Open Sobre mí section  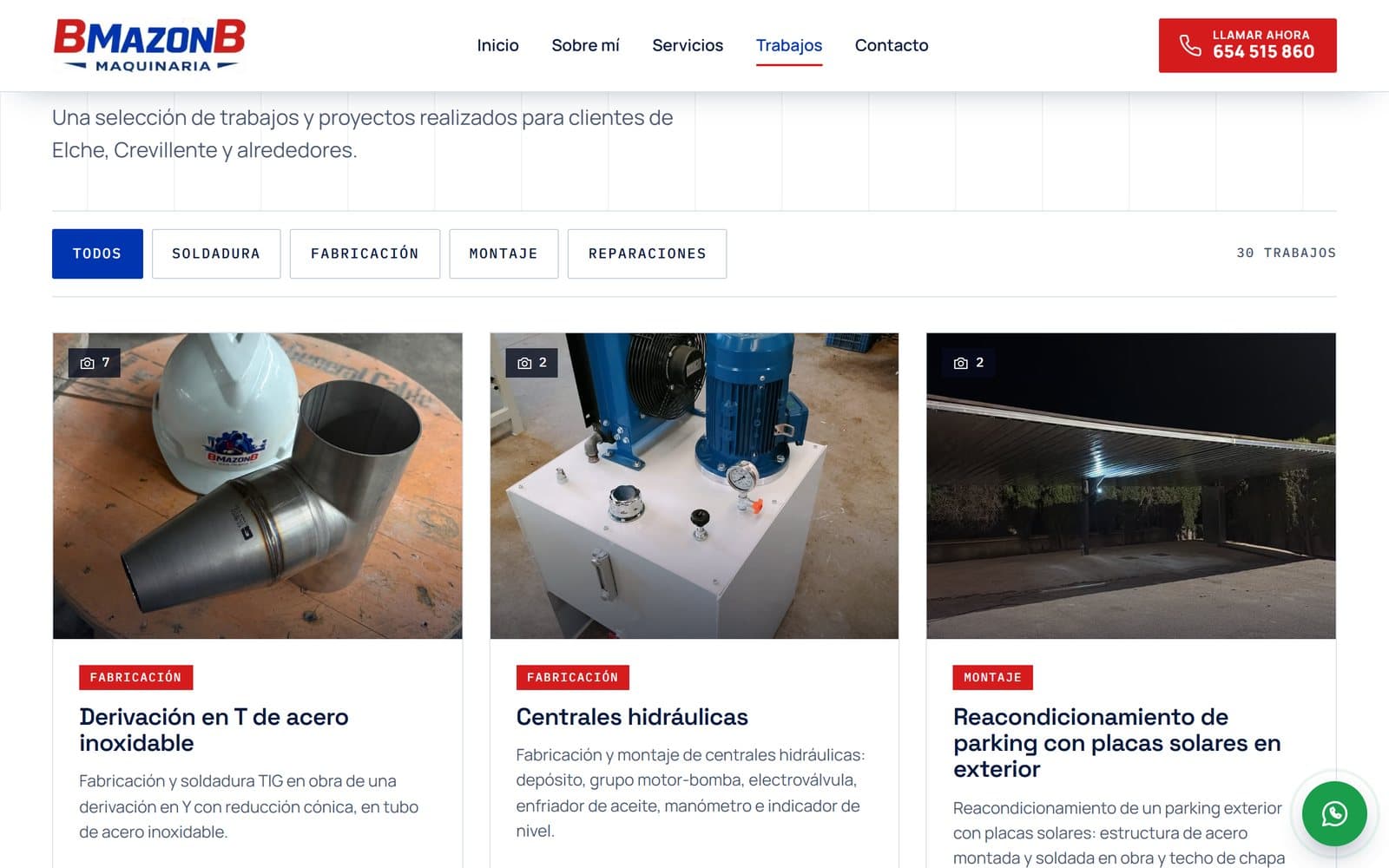point(585,45)
